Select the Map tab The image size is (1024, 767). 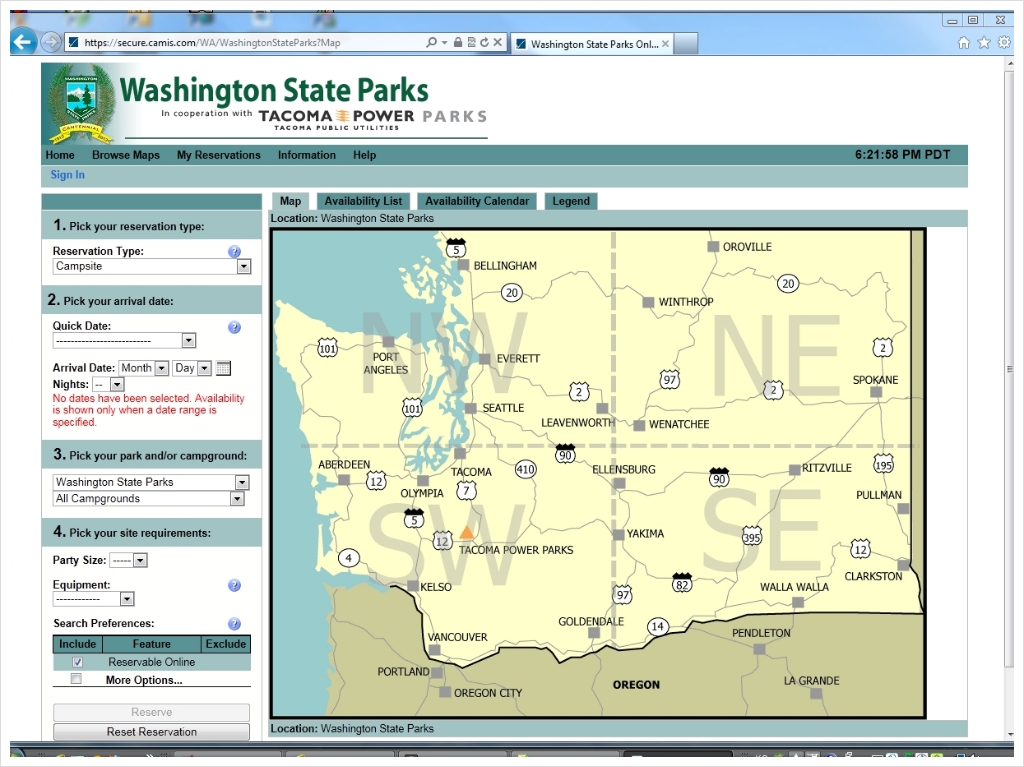tap(291, 201)
